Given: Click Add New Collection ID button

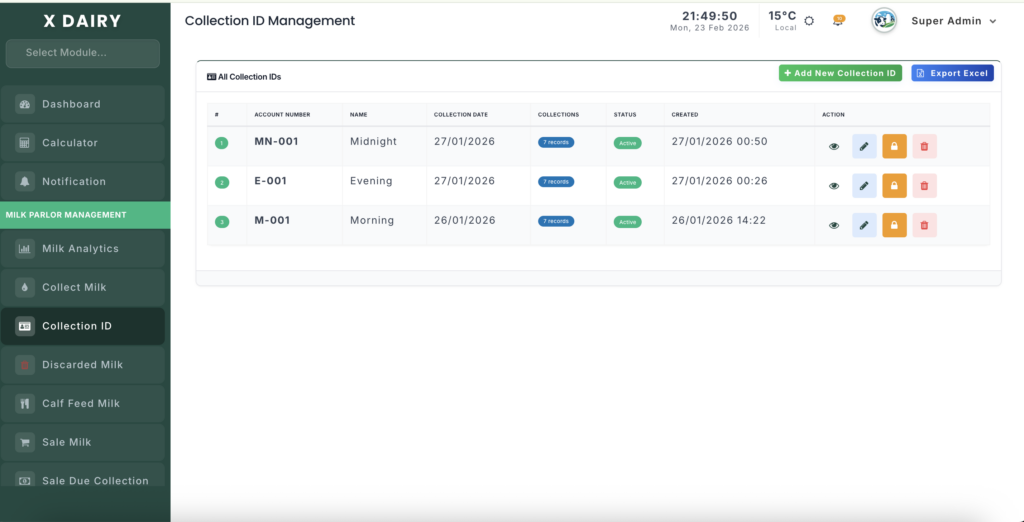Looking at the screenshot, I should click(840, 73).
